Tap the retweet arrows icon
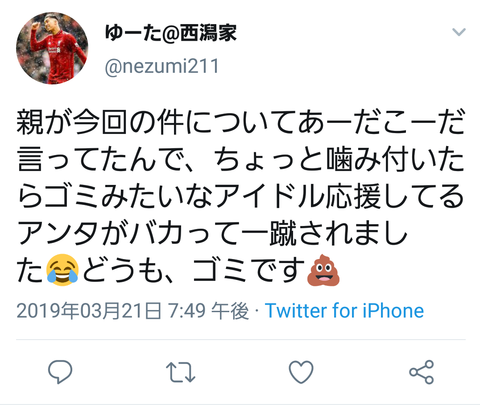 180,372
